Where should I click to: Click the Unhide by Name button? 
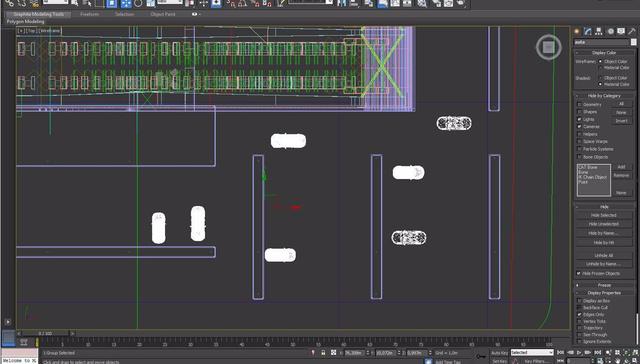[x=604, y=264]
